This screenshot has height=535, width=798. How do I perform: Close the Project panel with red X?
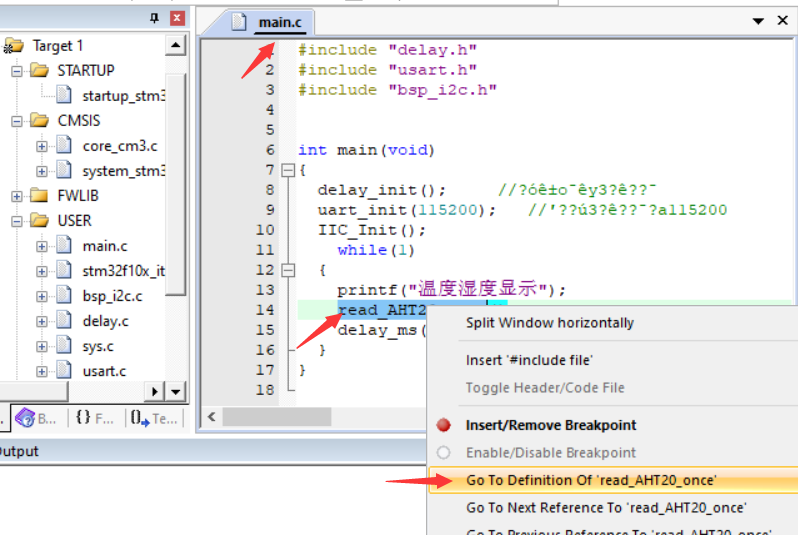177,18
